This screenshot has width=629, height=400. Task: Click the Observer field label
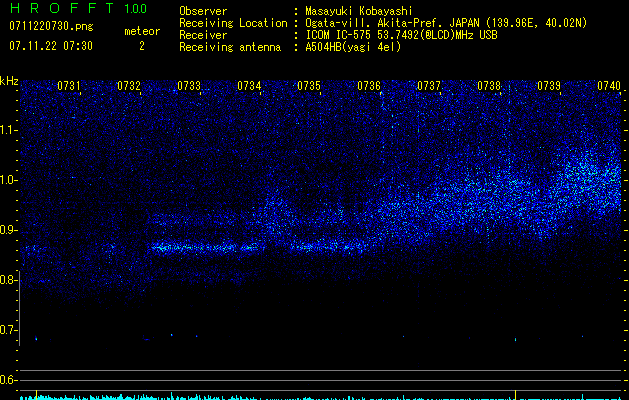[203, 11]
